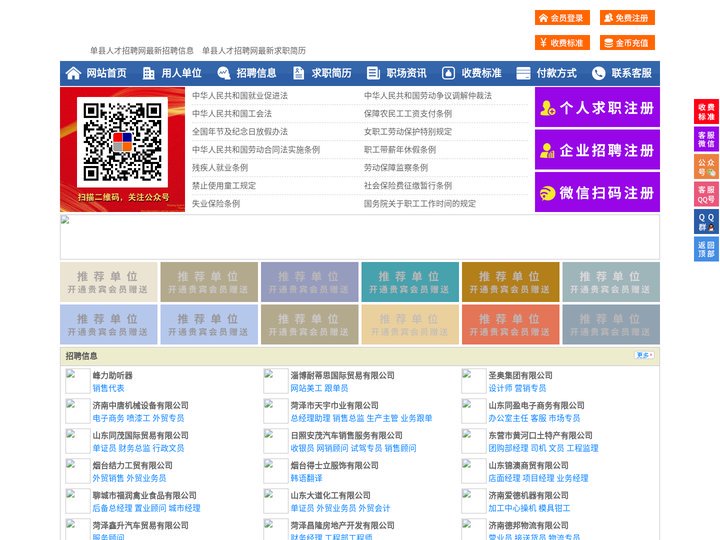Click the phone icon beside 联系客服
720x540 pixels.
click(598, 73)
